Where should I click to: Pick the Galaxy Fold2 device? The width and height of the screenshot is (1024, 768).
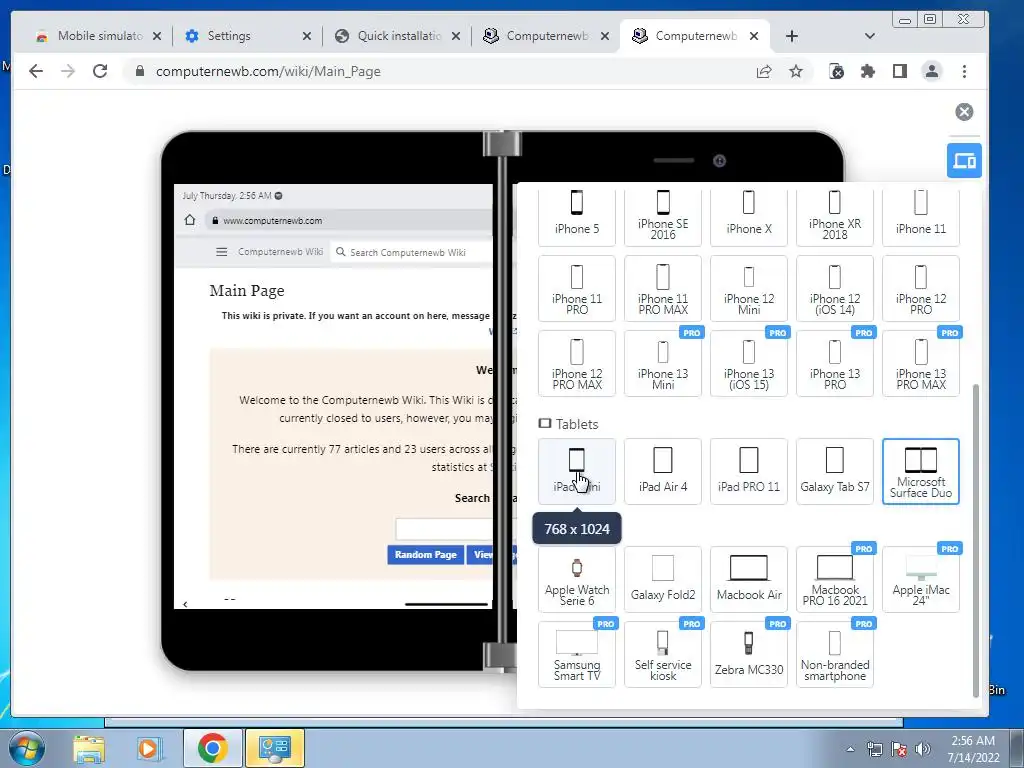[663, 579]
